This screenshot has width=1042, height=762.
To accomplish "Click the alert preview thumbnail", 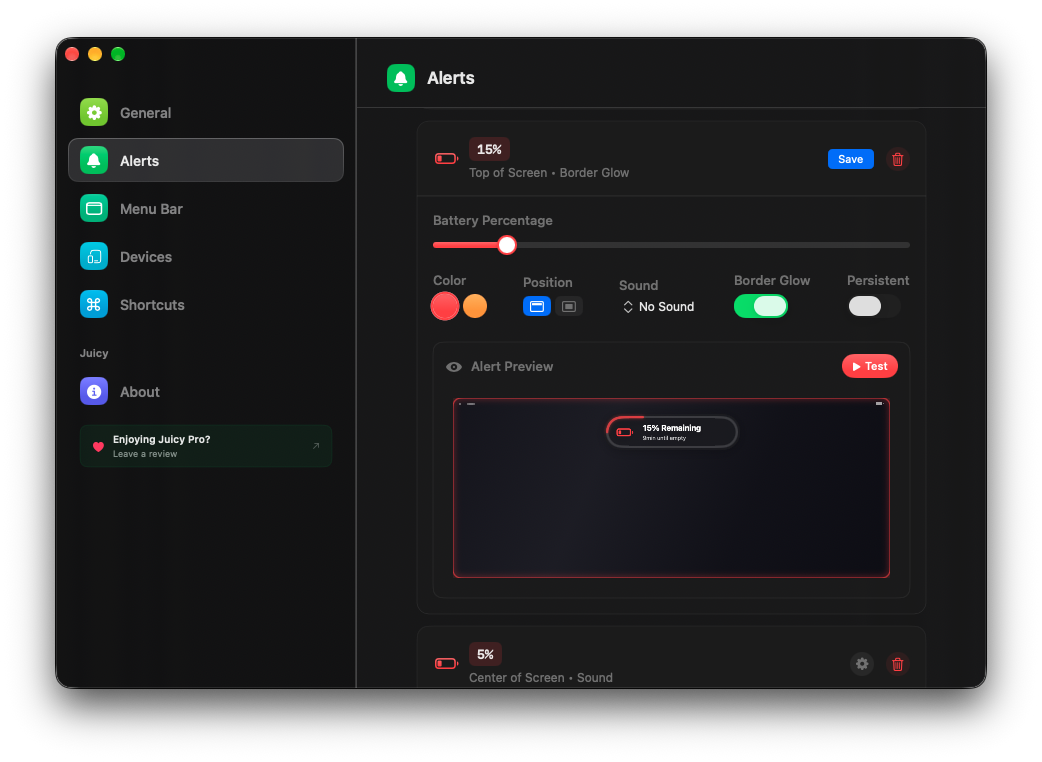I will tap(671, 488).
